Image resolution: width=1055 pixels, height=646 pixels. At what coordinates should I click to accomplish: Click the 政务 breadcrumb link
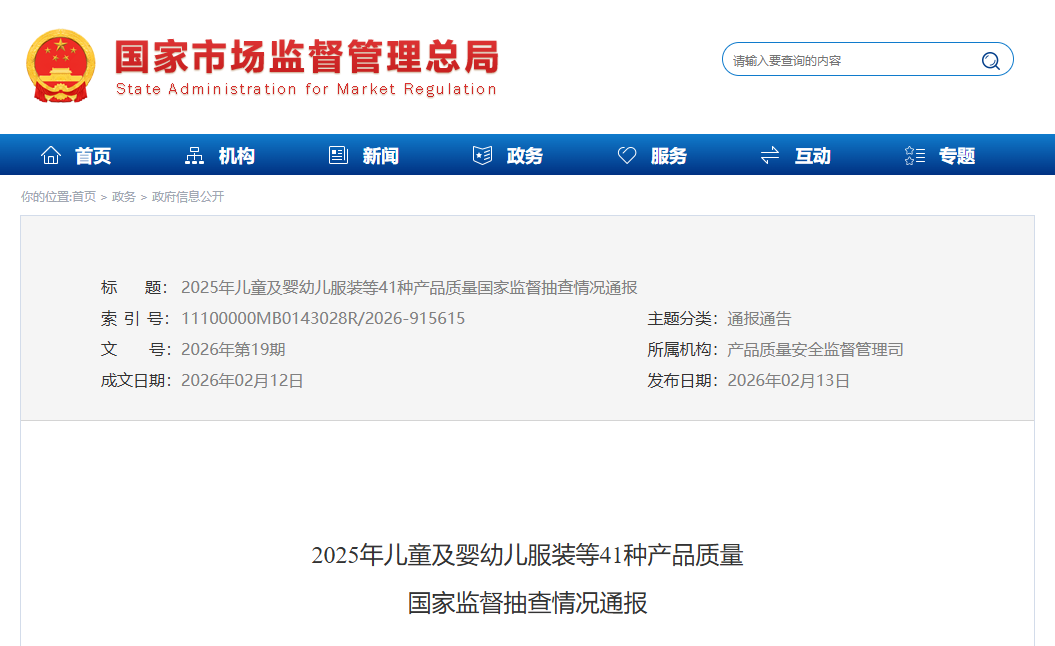(x=121, y=197)
